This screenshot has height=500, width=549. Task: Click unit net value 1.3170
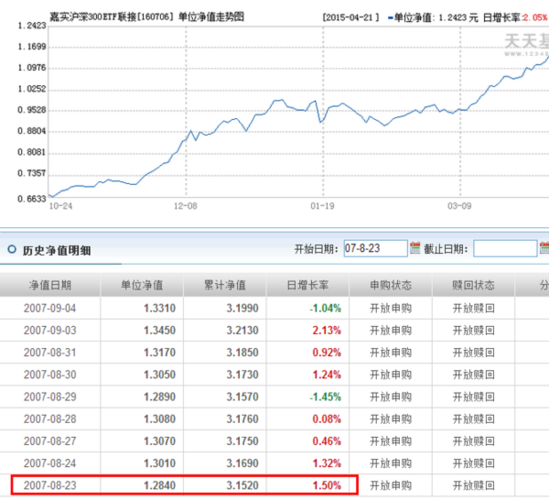pos(160,352)
